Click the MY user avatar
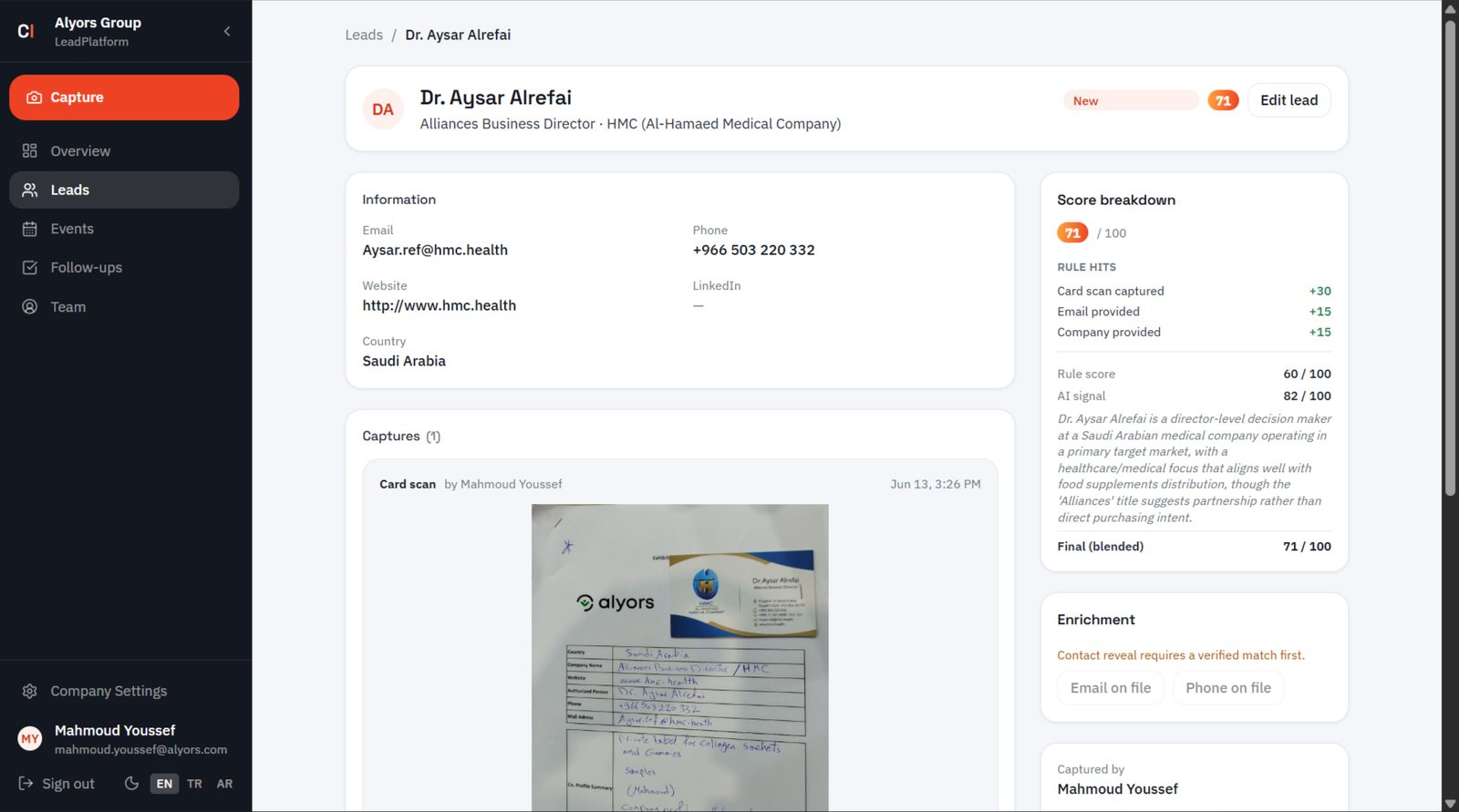 30,739
